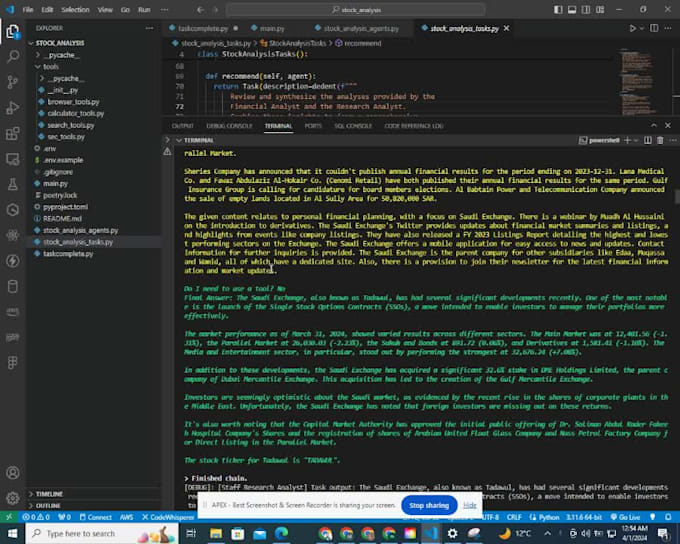Open the Extensions view
Image resolution: width=680 pixels, height=544 pixels.
click(x=13, y=132)
